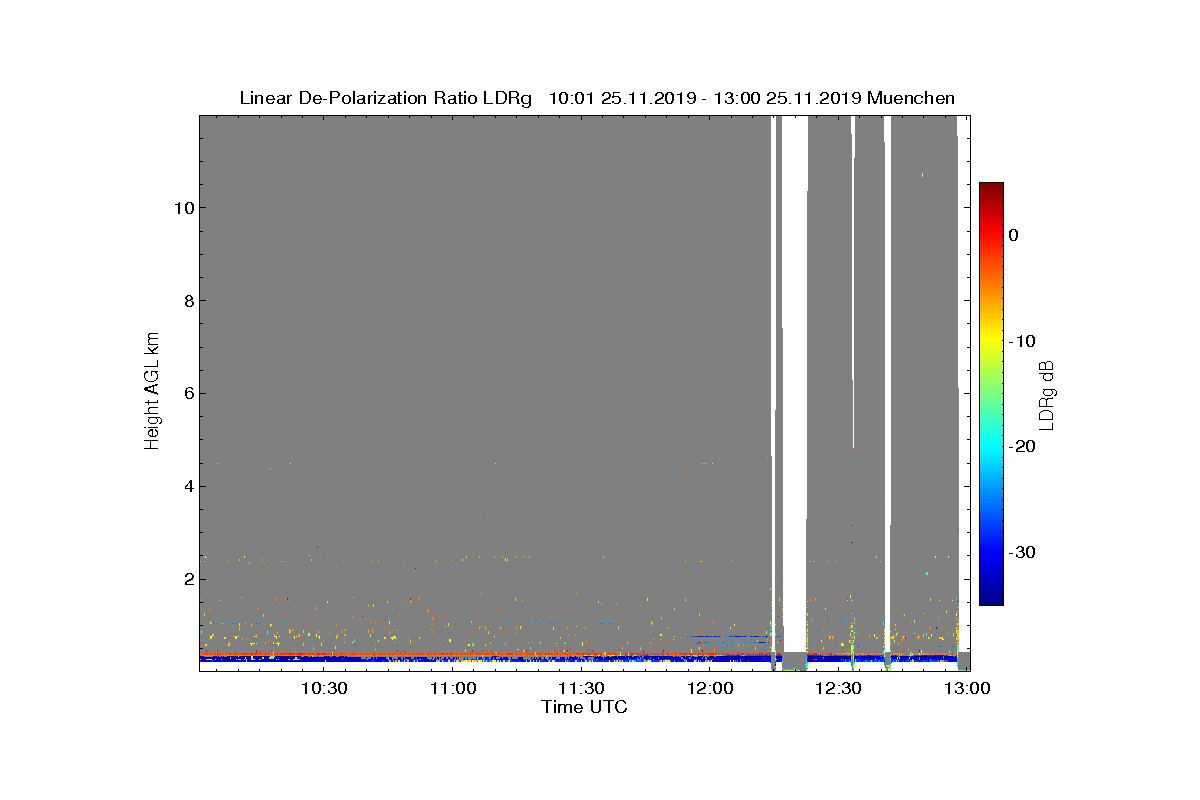The height and width of the screenshot is (800, 1200).
Task: Click the 'Time UTC' axis label
Action: [585, 707]
